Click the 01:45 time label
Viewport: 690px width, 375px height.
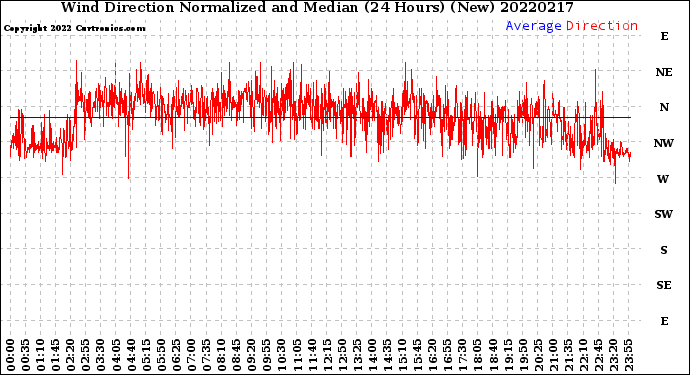pos(56,356)
